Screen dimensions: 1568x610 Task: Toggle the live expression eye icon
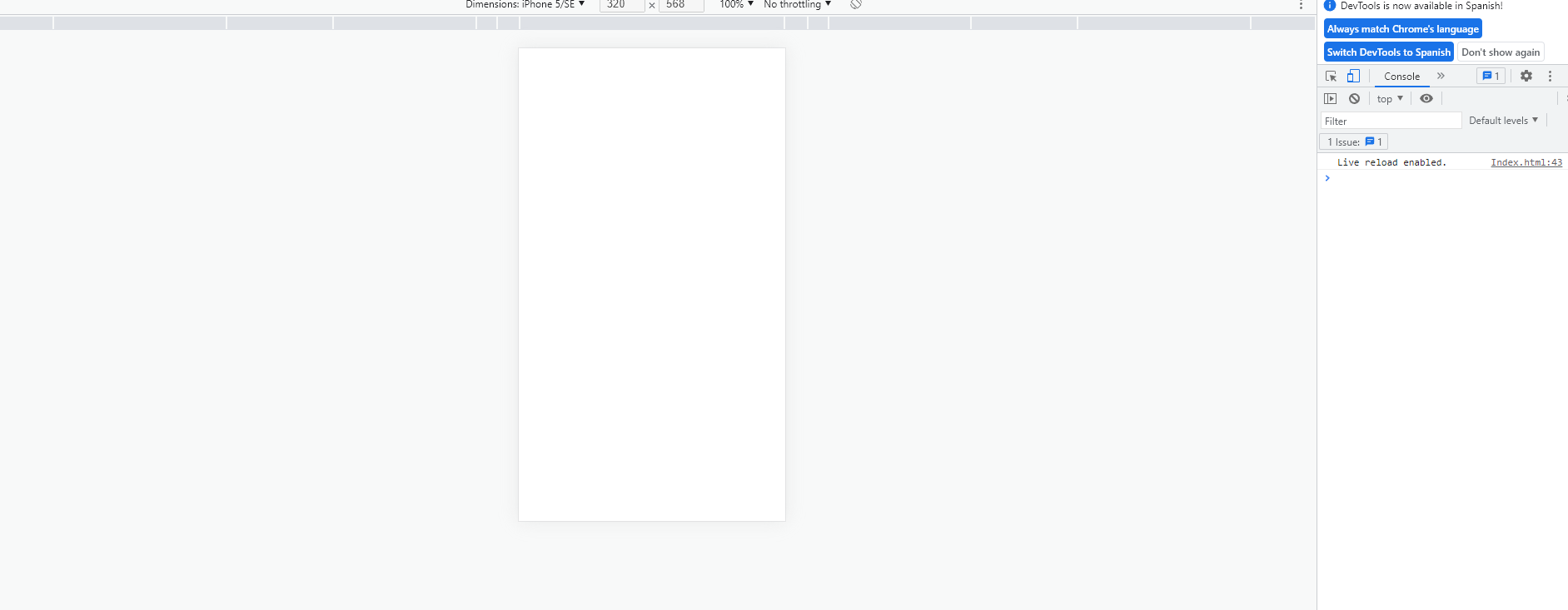click(1426, 98)
